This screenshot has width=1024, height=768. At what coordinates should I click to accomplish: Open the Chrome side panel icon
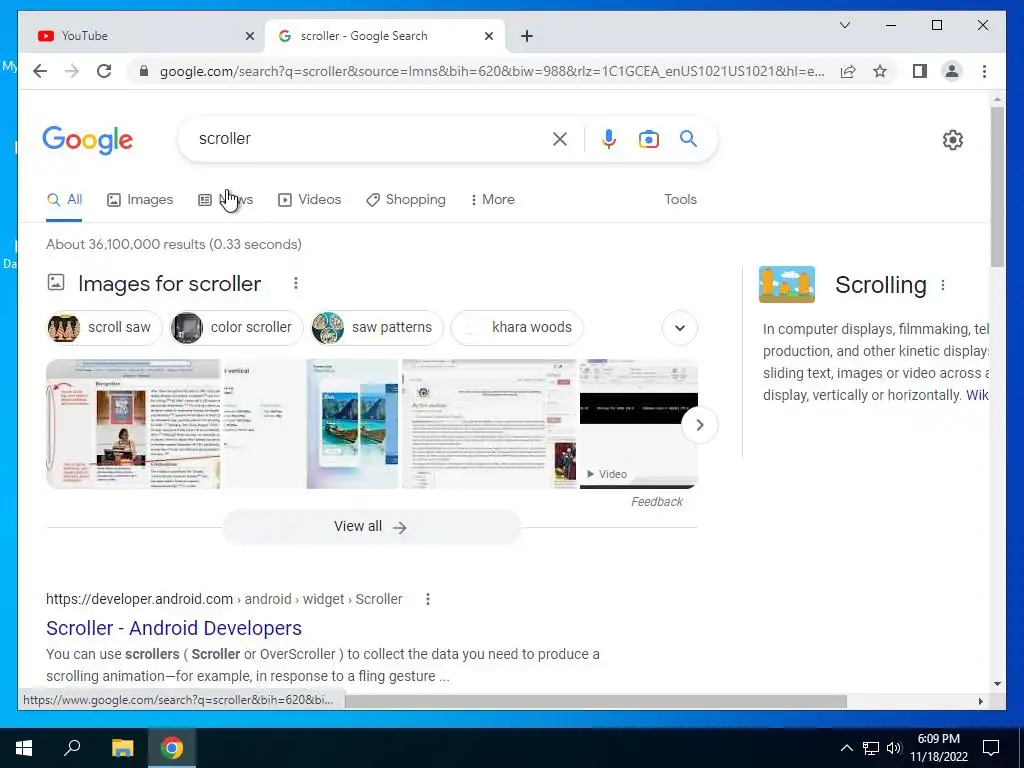click(920, 71)
